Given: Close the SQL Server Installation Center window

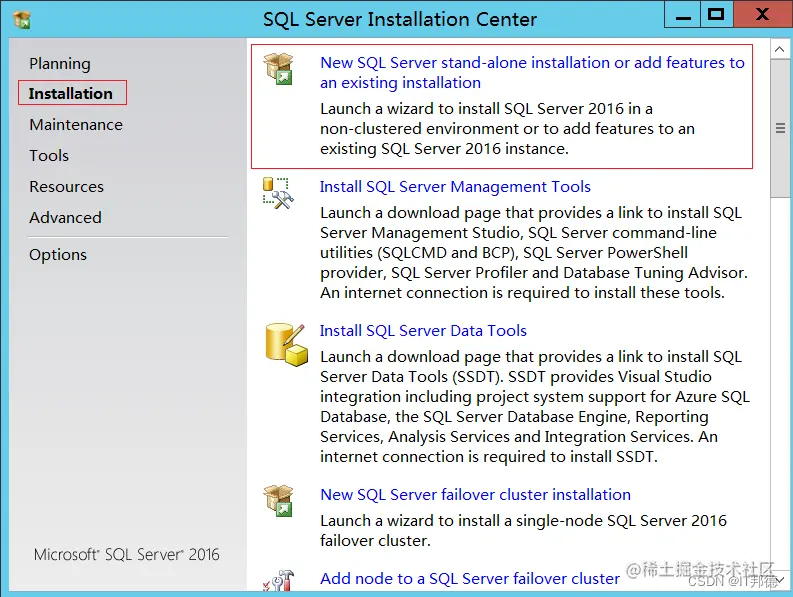Looking at the screenshot, I should 762,15.
